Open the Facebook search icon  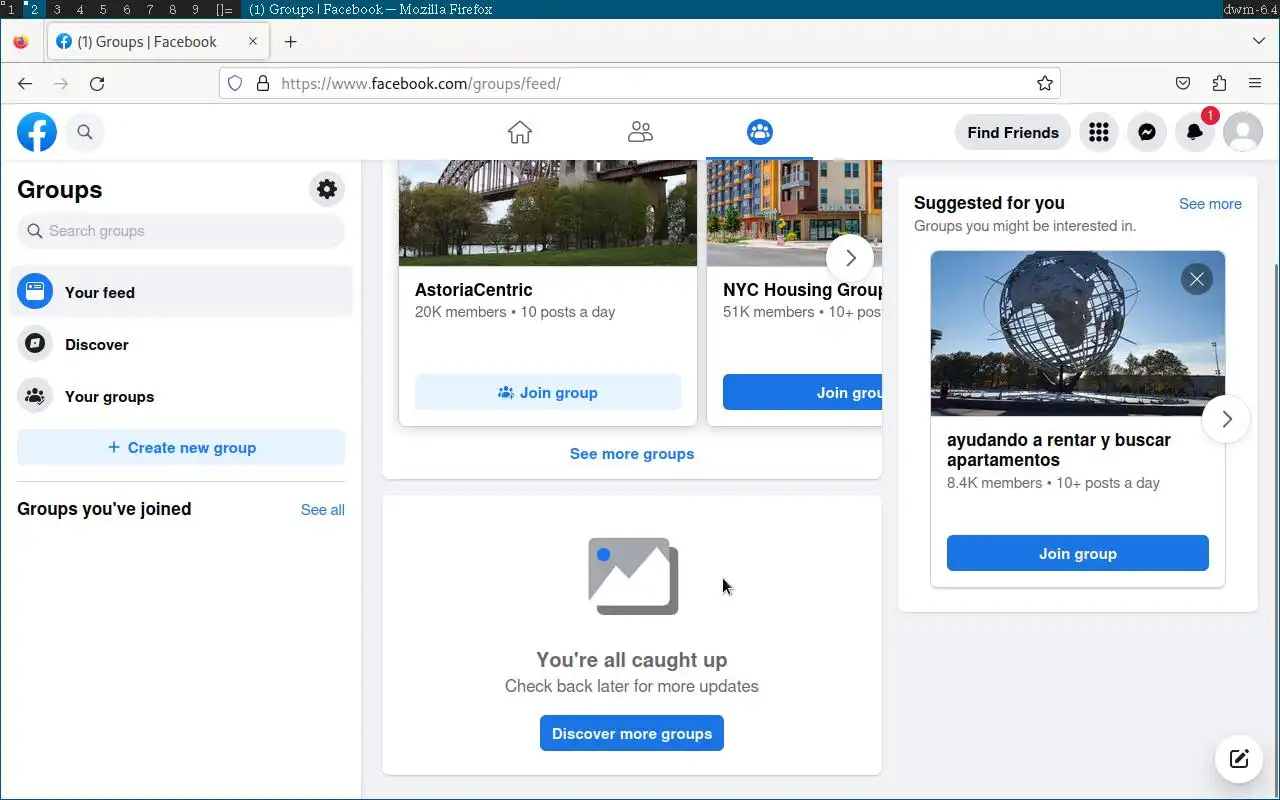[x=85, y=132]
